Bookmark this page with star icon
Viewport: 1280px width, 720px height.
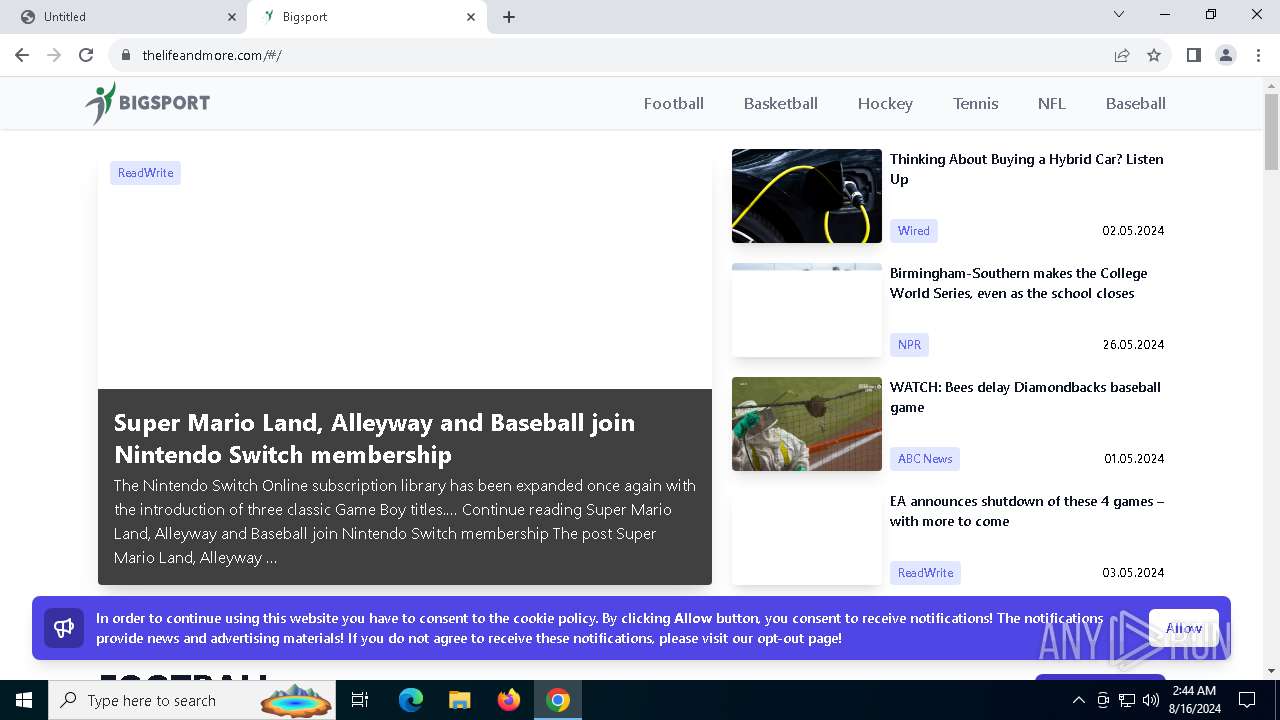(1154, 55)
